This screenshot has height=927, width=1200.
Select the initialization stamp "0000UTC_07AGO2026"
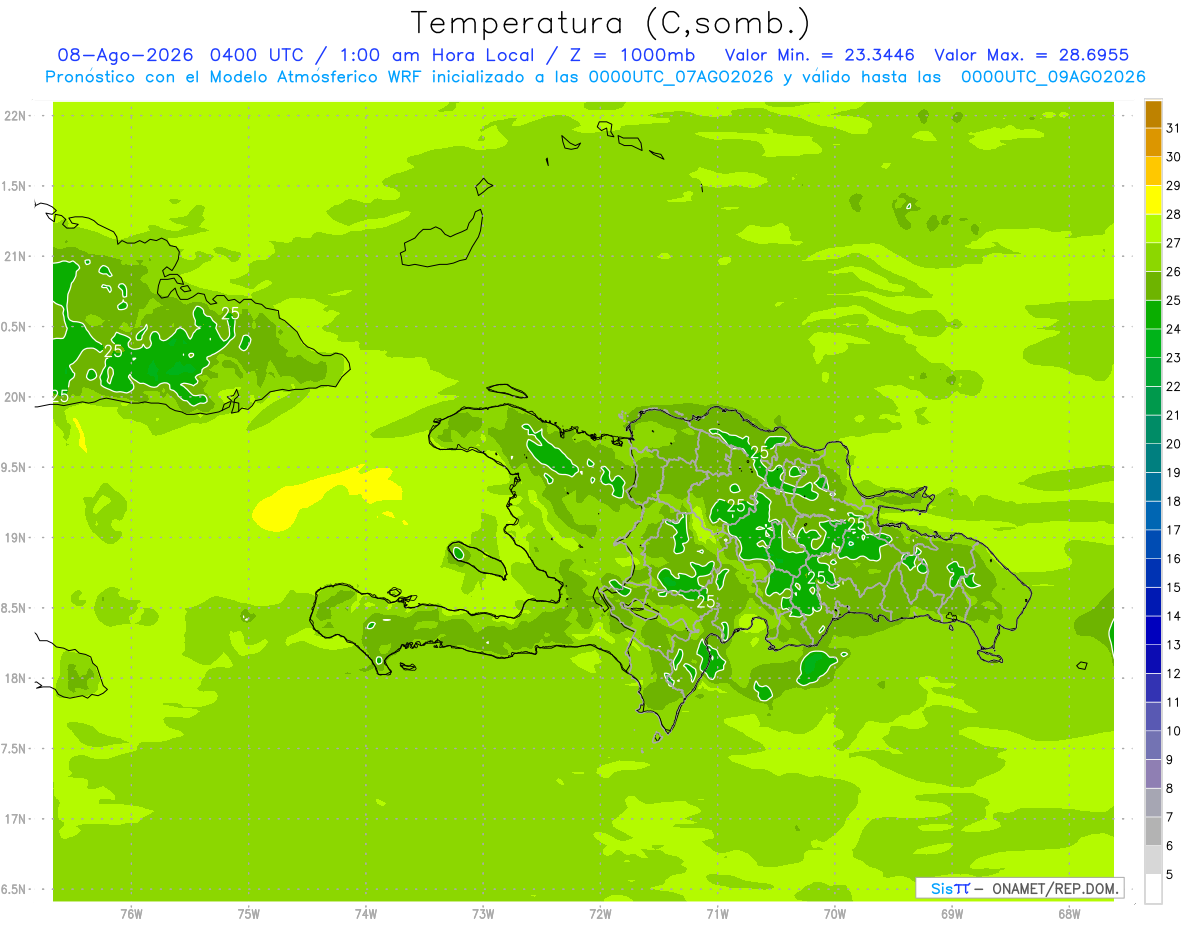[x=681, y=77]
